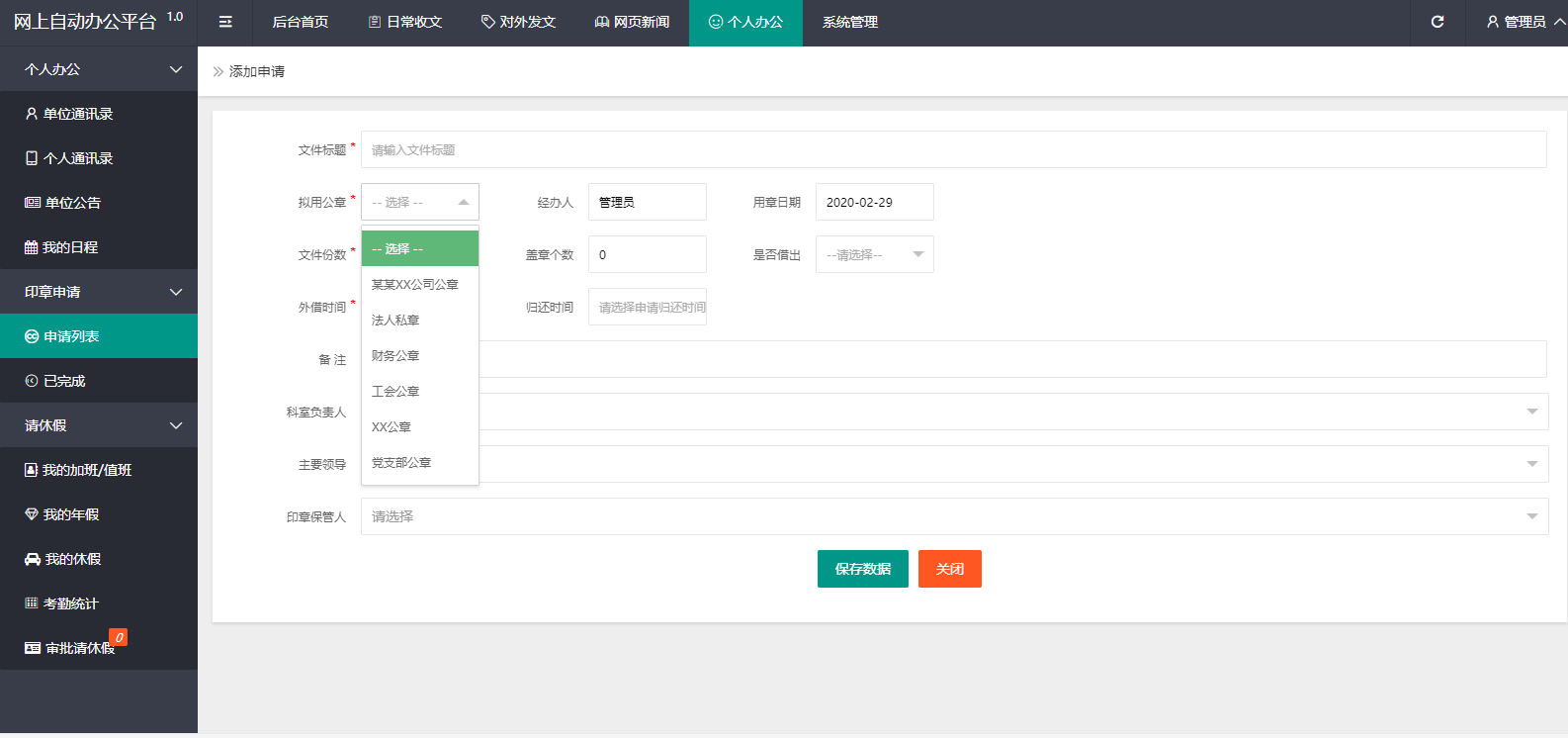1568x738 pixels.
Task: Select 财务公章 from the dropdown list
Action: 395,356
